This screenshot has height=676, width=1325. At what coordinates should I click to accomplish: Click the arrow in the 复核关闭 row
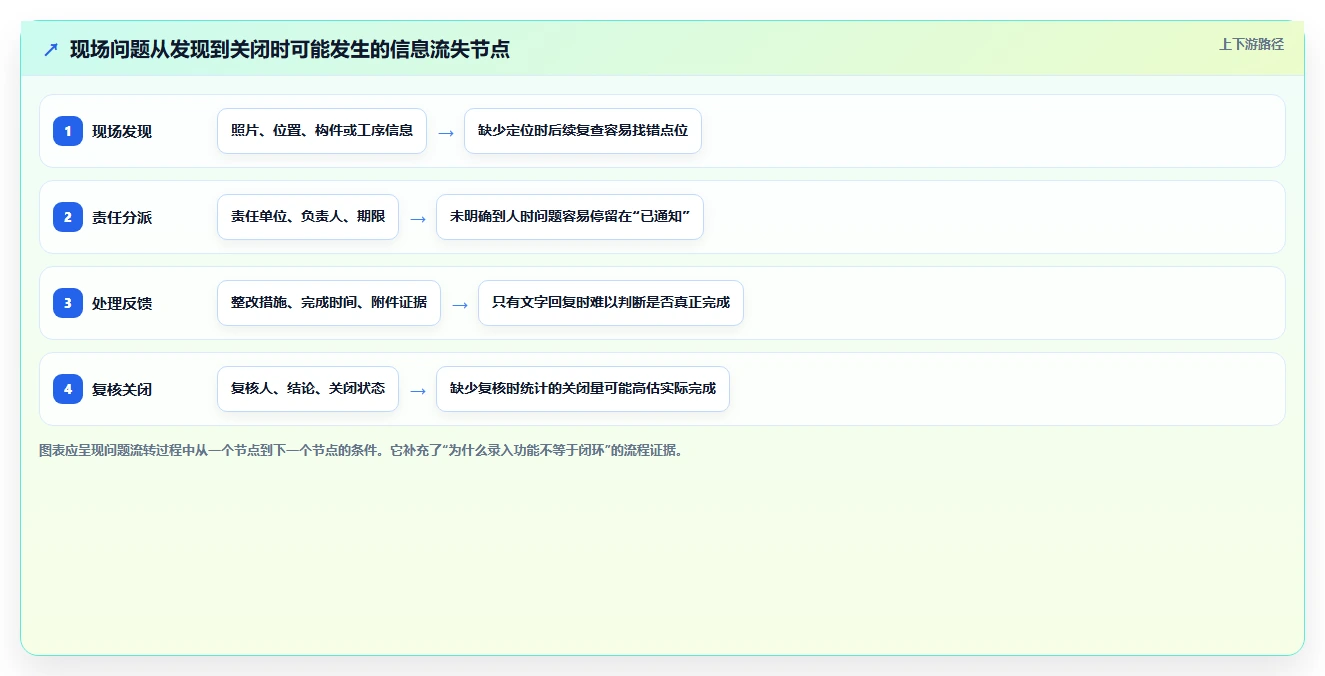(418, 390)
